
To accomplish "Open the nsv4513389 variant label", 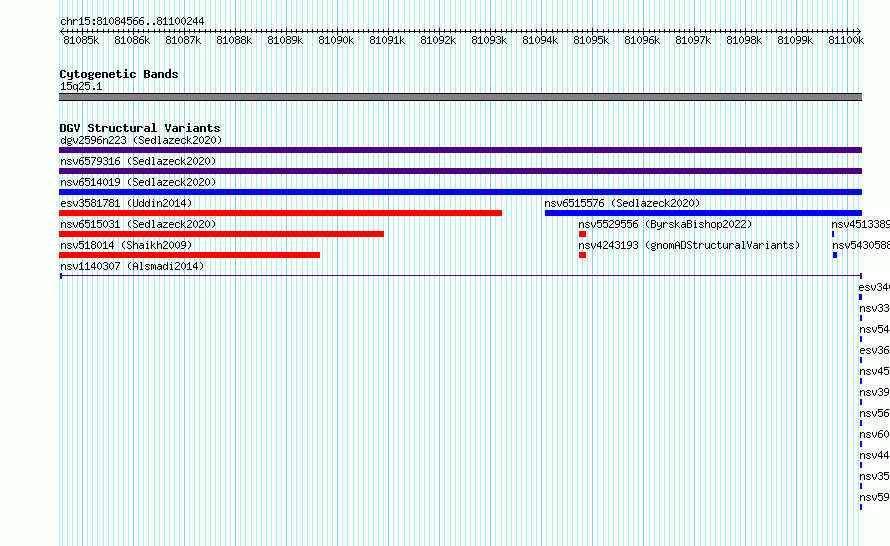I will click(x=860, y=224).
